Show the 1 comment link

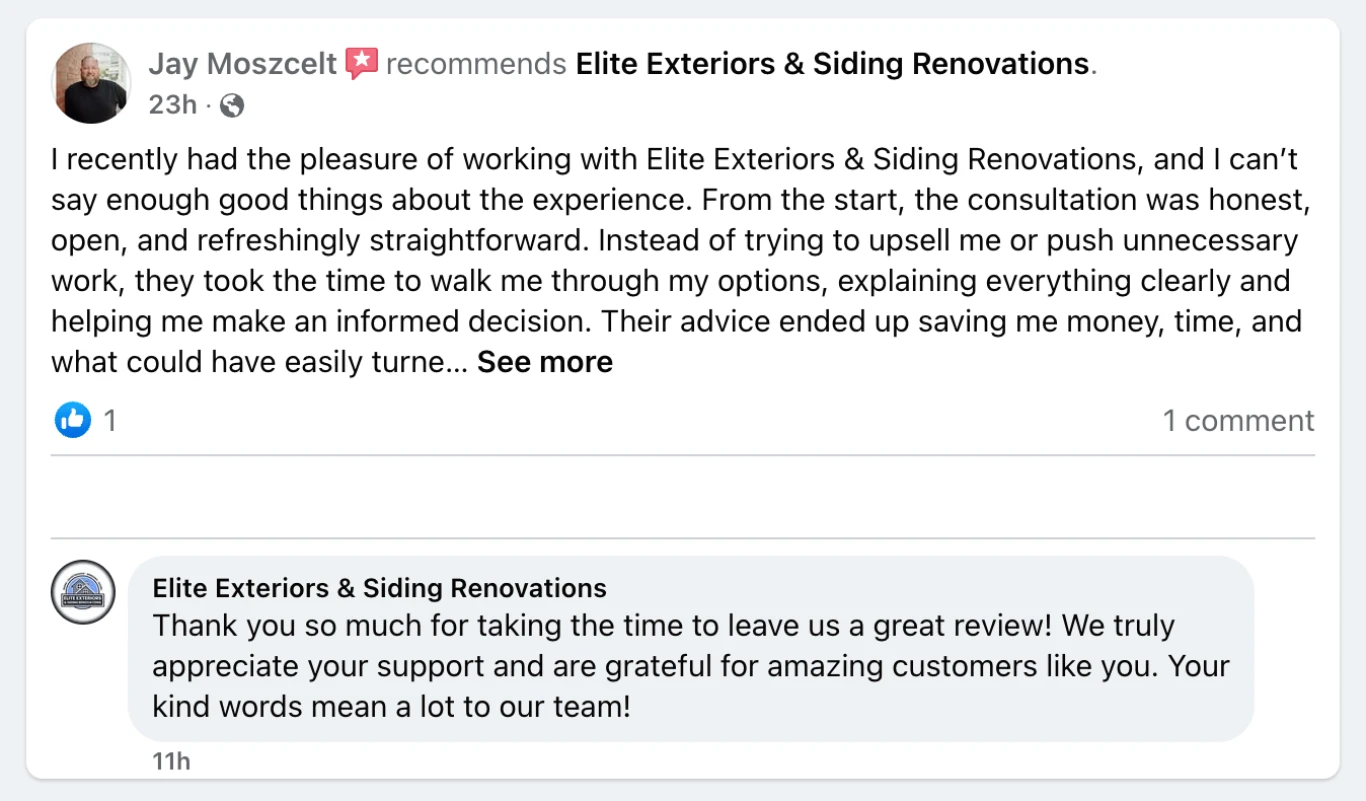pyautogui.click(x=1238, y=421)
